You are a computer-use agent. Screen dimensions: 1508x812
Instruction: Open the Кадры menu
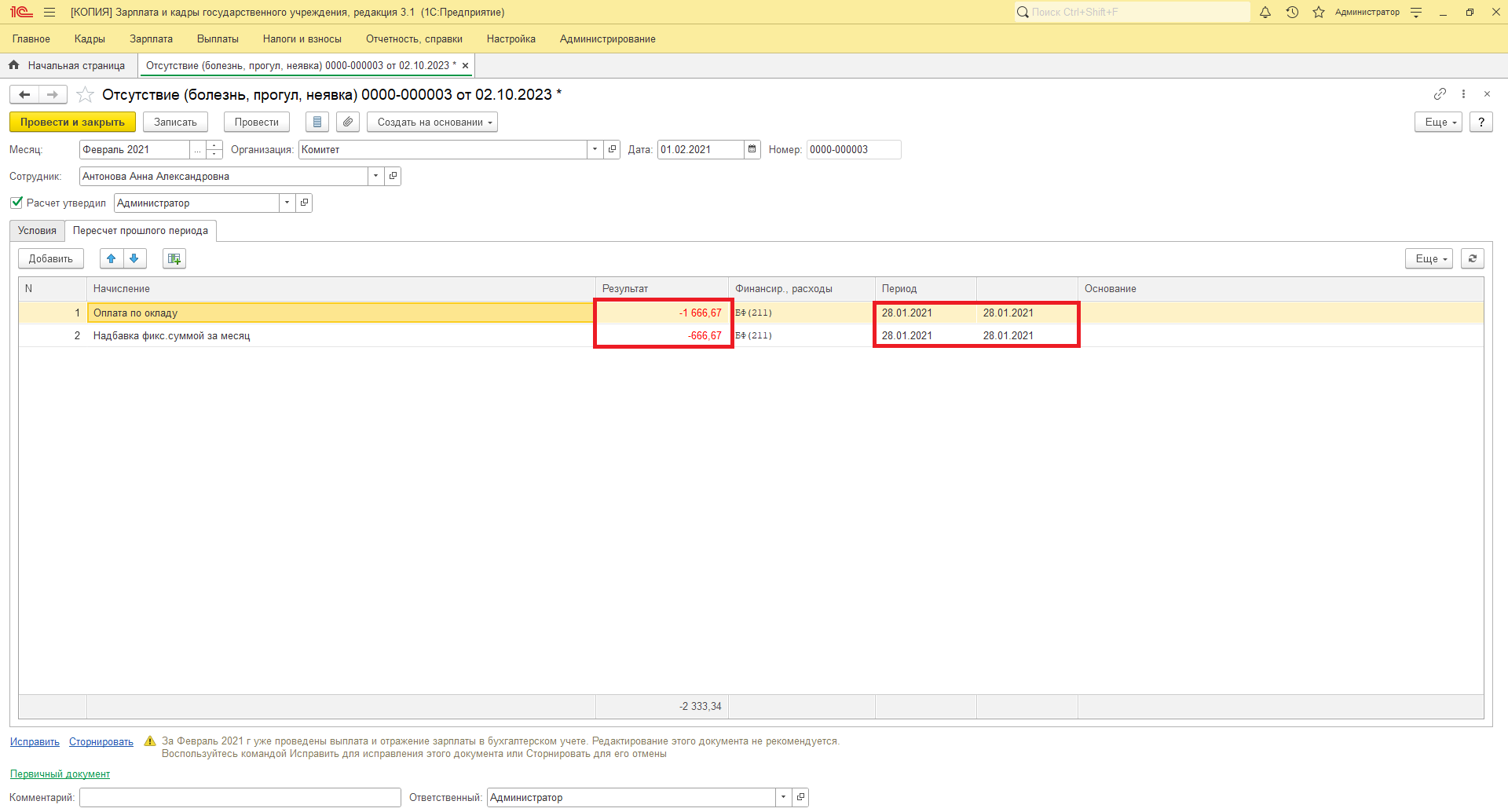(x=90, y=38)
